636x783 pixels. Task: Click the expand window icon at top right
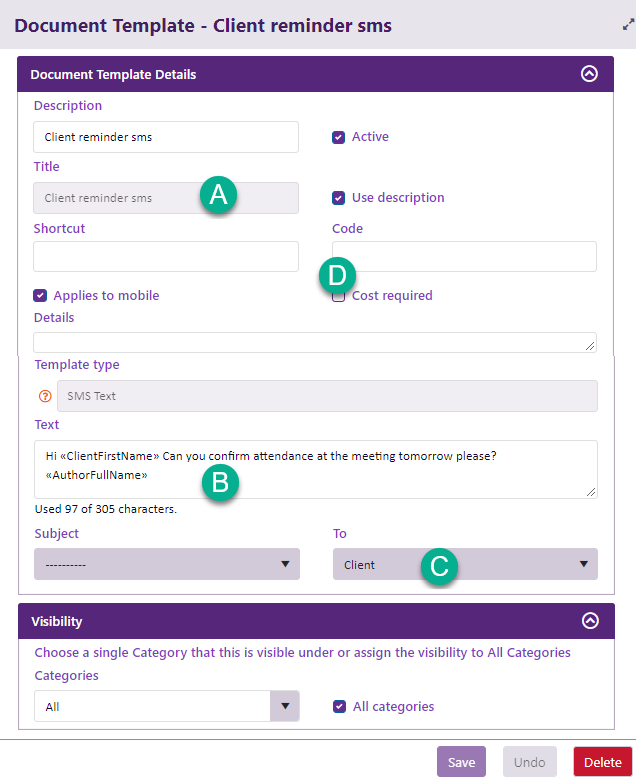pos(628,25)
